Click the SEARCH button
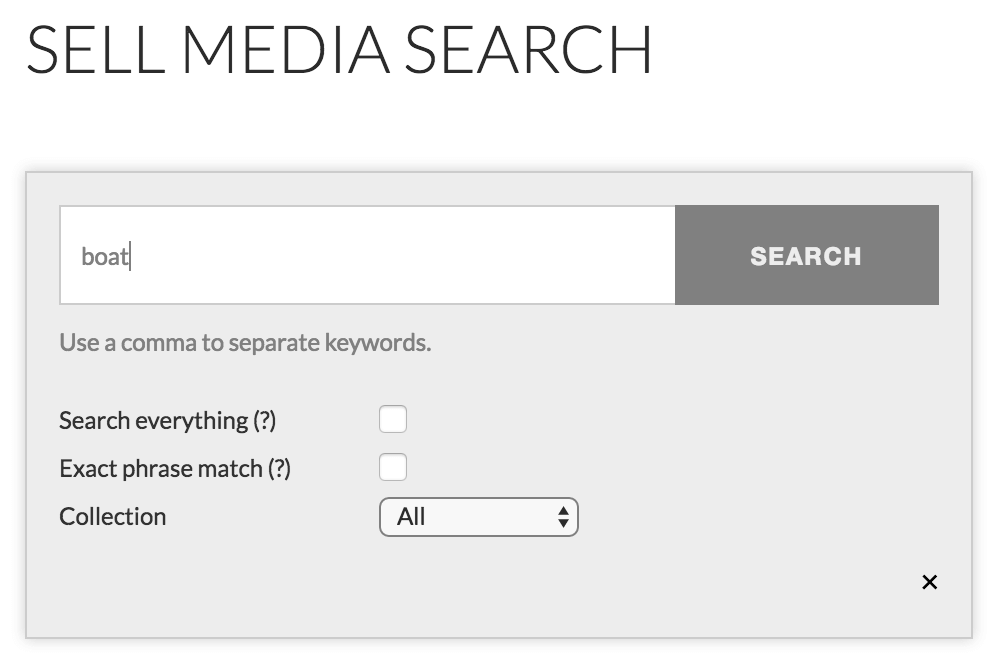Screen dimensions: 997x666 [806, 255]
